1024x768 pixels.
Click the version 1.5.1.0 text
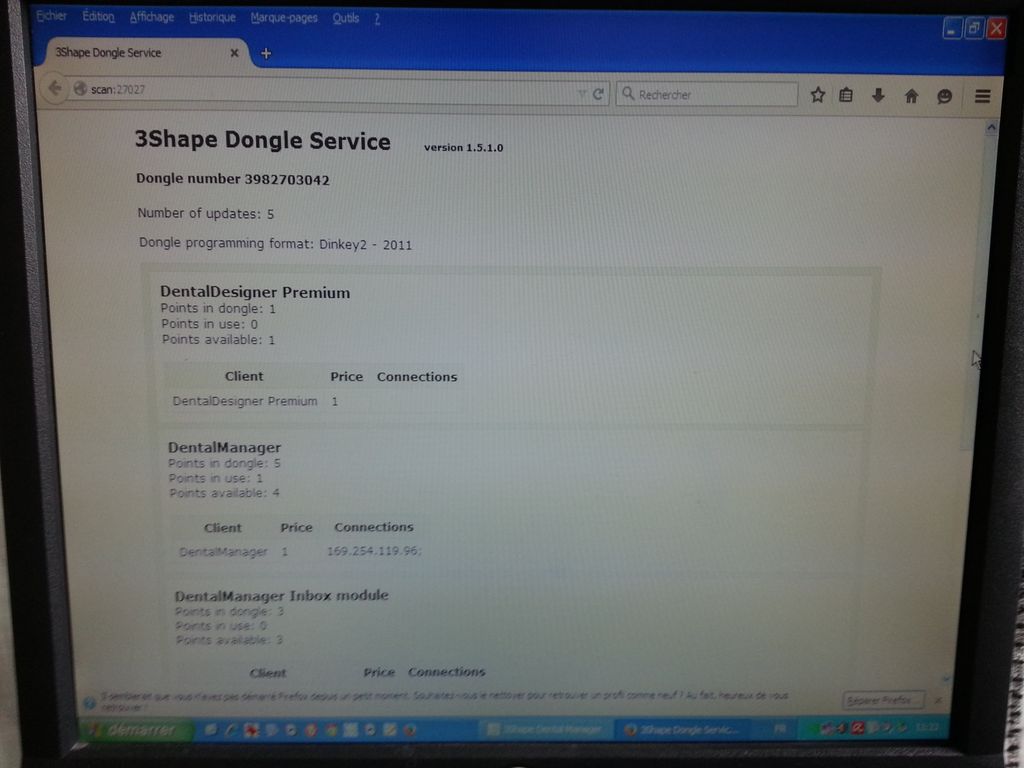click(x=463, y=148)
